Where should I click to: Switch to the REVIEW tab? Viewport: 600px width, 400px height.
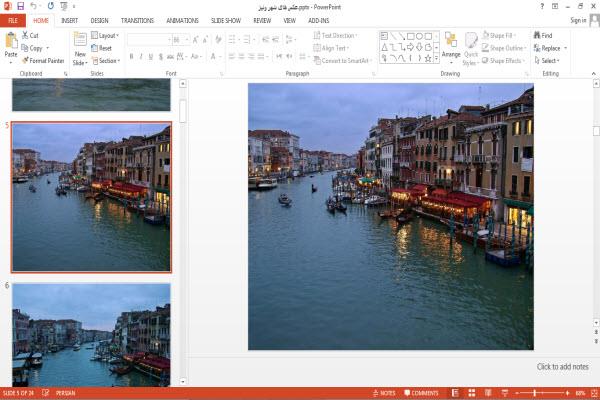pos(262,21)
